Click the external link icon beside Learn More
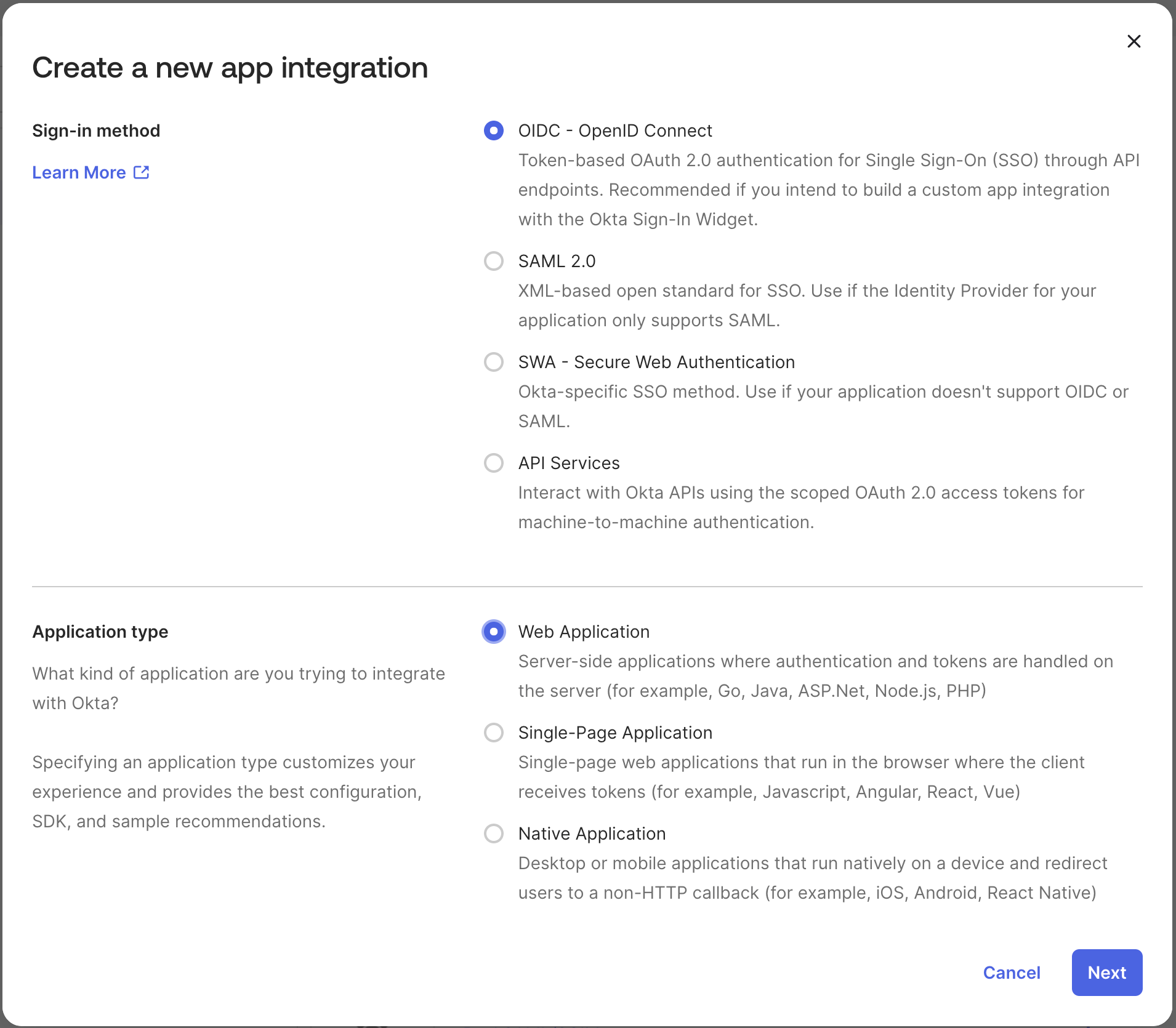Screen dimensions: 1176x1028 pyautogui.click(x=141, y=172)
